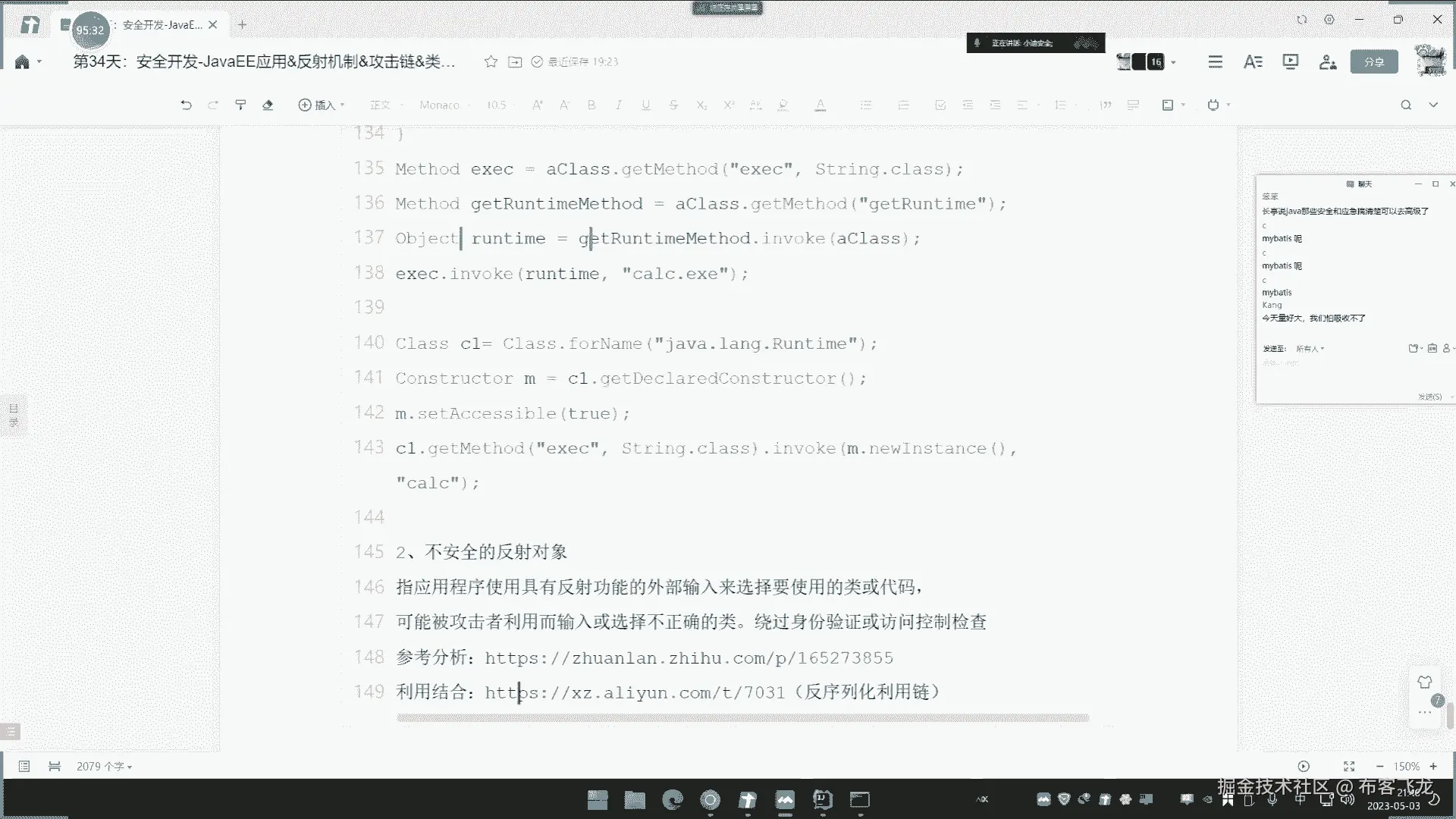Open Edge browser from taskbar

(672, 799)
